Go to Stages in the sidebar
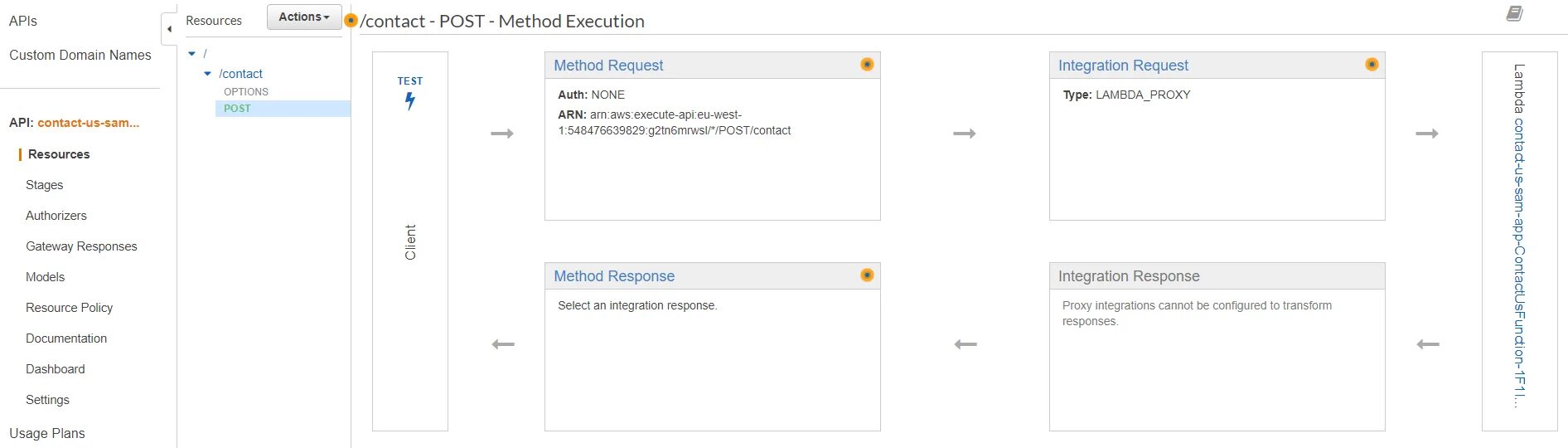The width and height of the screenshot is (1568, 448). point(45,185)
